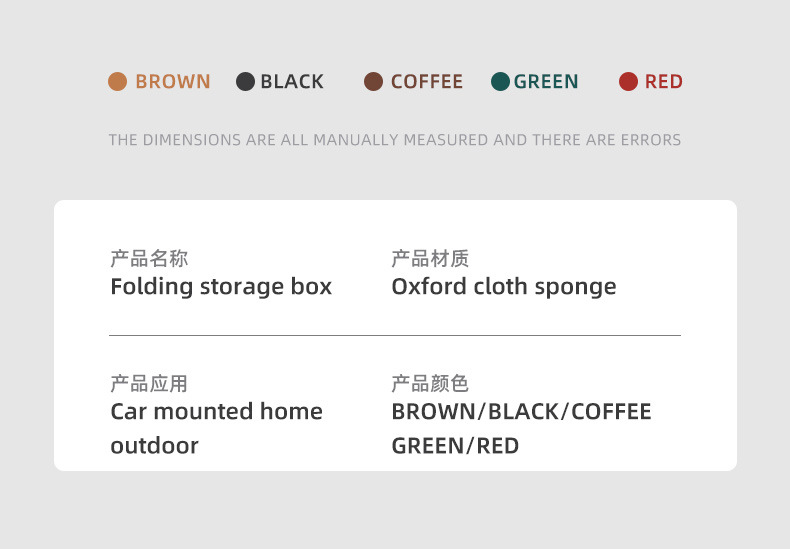Select the red color swatch
The width and height of the screenshot is (790, 549).
pyautogui.click(x=628, y=82)
